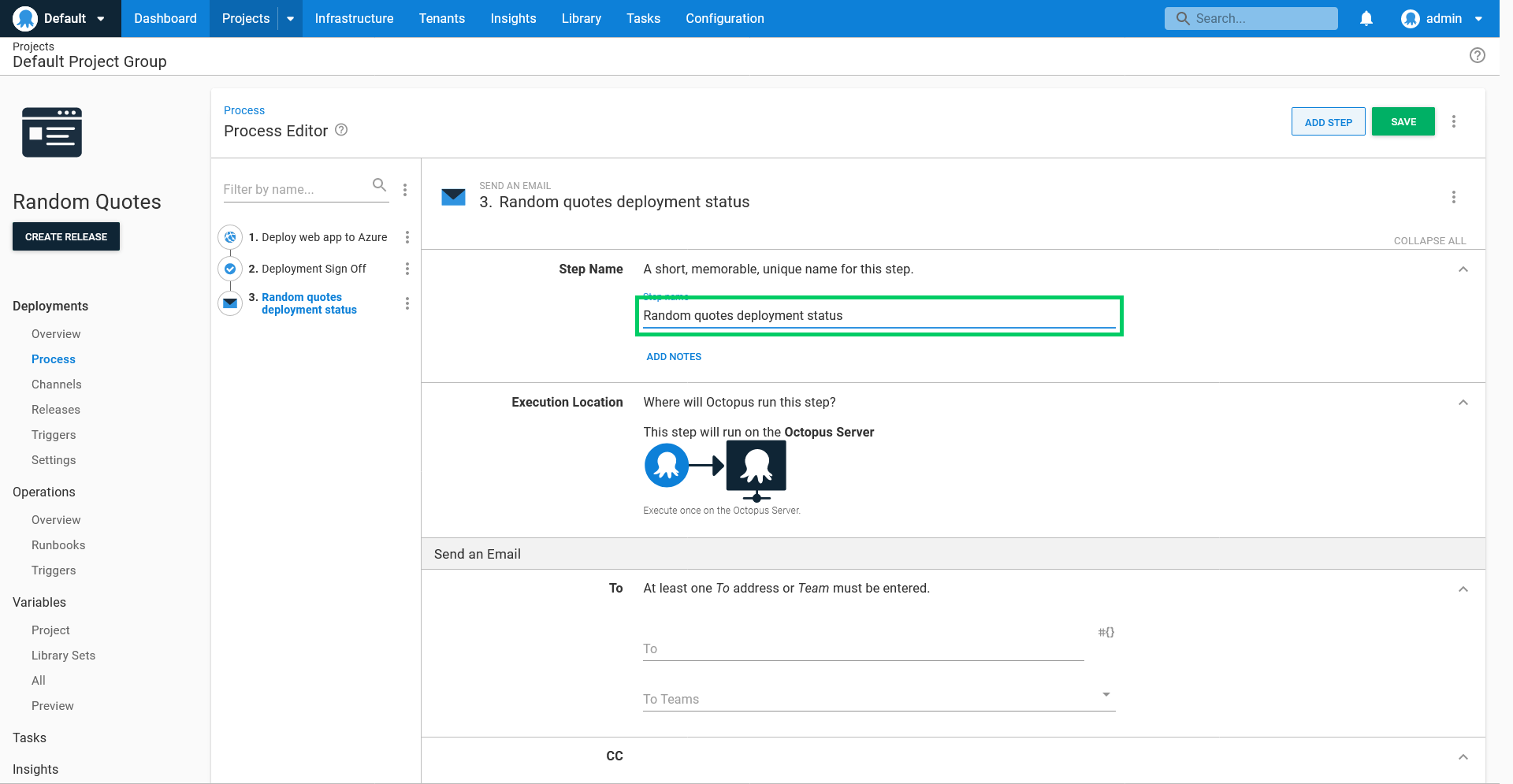Open Process in sidebar
The height and width of the screenshot is (784, 1513).
coord(54,359)
